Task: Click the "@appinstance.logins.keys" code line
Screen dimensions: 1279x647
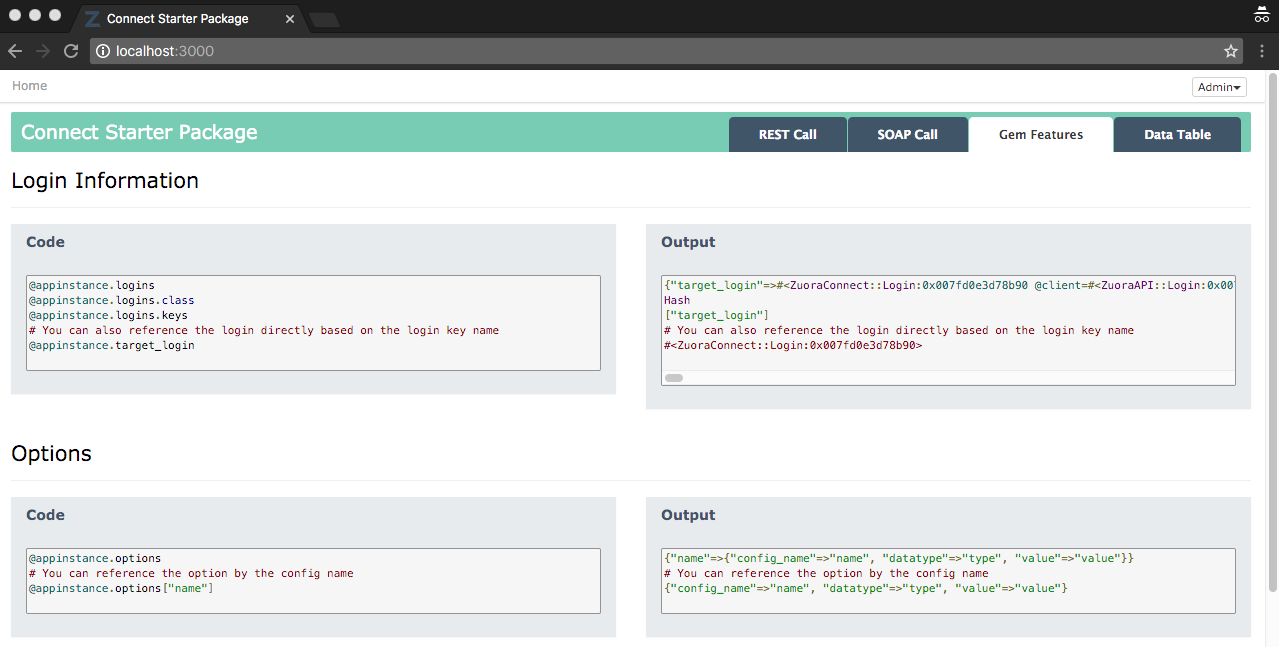Action: pos(108,315)
